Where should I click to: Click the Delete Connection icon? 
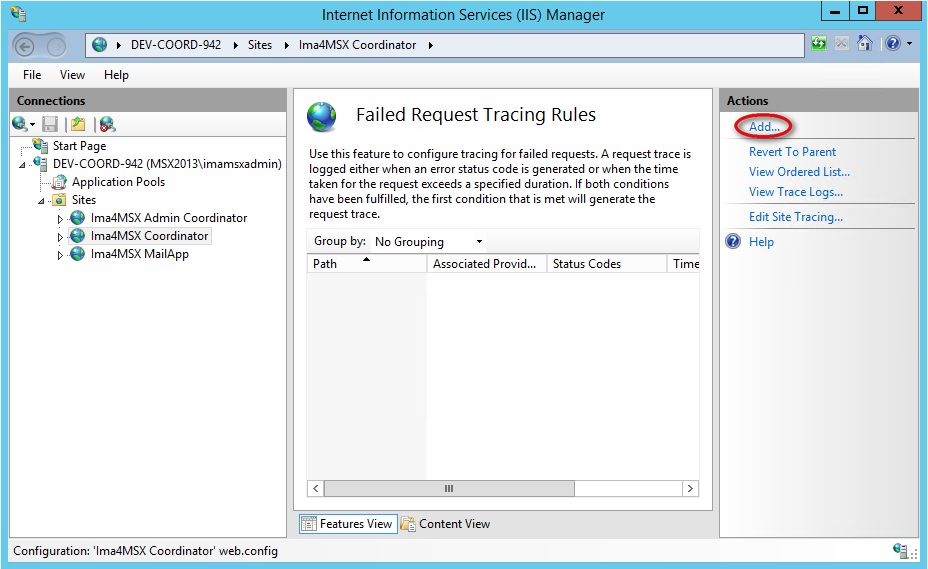click(x=107, y=124)
